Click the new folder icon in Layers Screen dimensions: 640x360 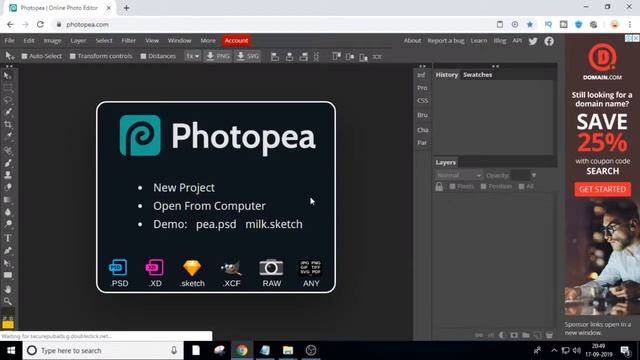526,335
